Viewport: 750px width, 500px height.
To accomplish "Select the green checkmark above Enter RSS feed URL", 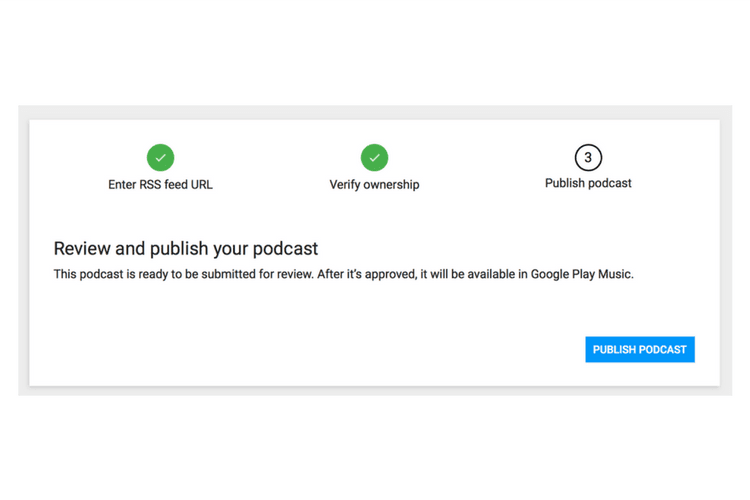I will (160, 157).
